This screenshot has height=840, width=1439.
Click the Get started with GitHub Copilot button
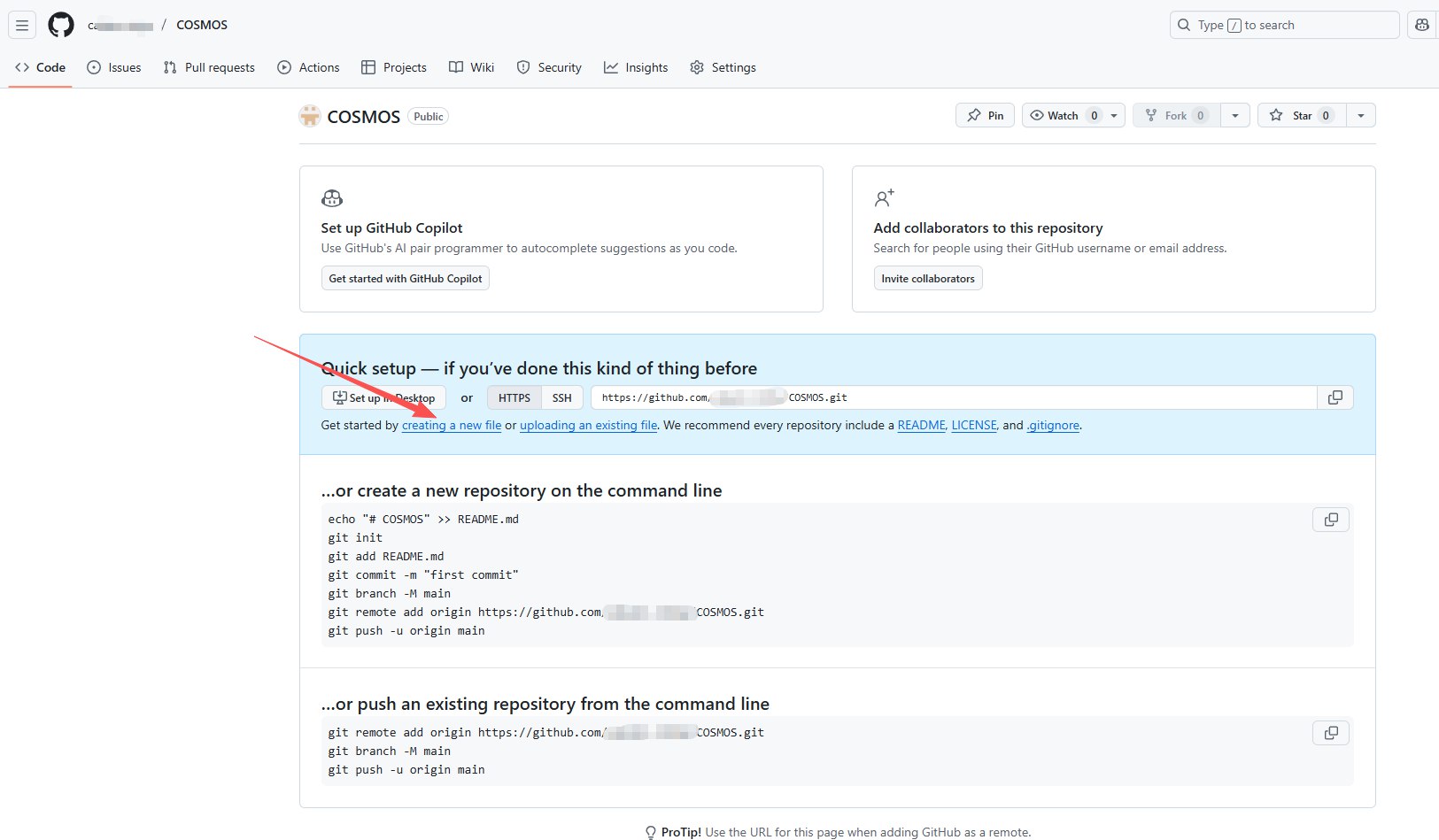click(405, 278)
